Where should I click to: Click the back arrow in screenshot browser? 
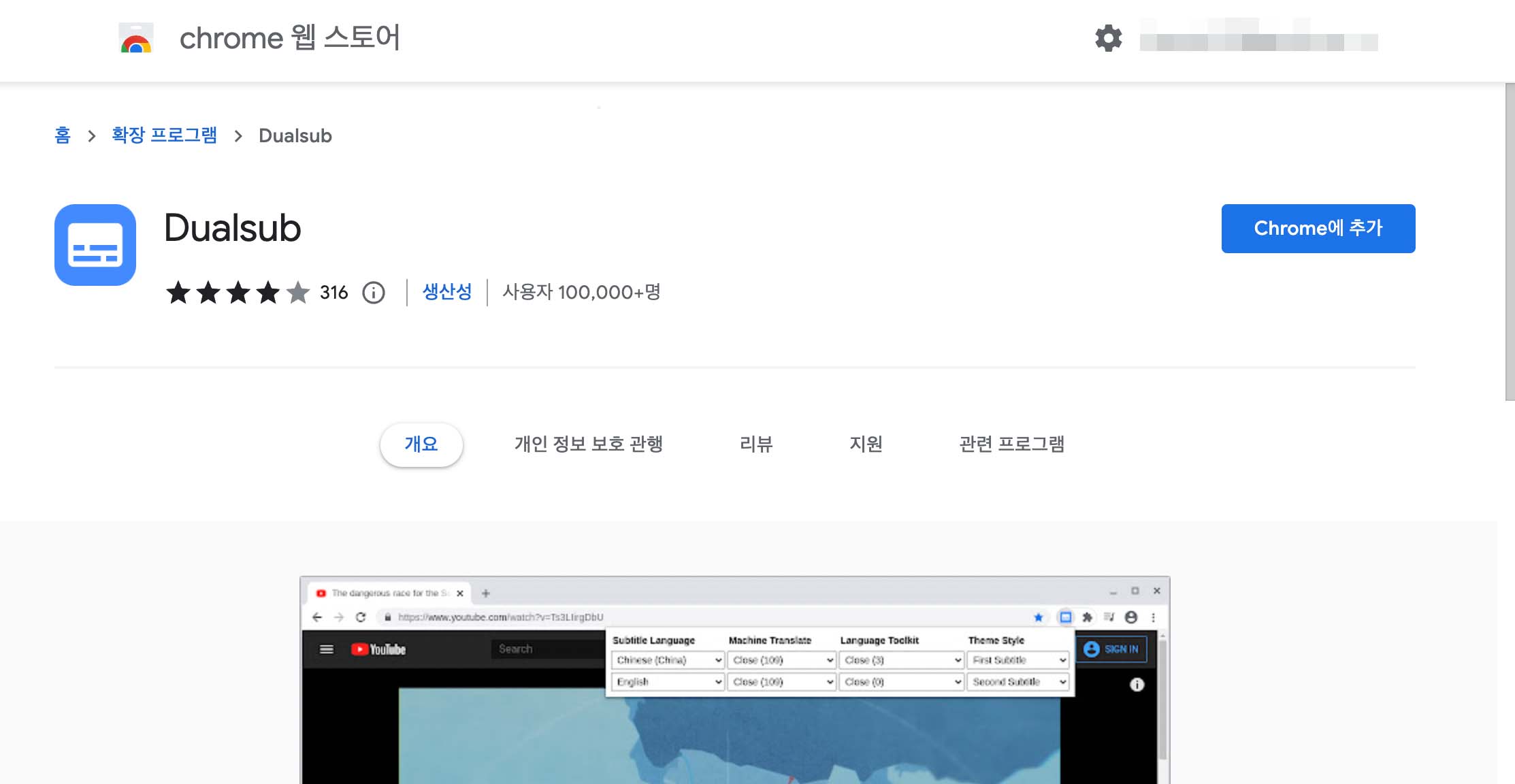point(317,617)
